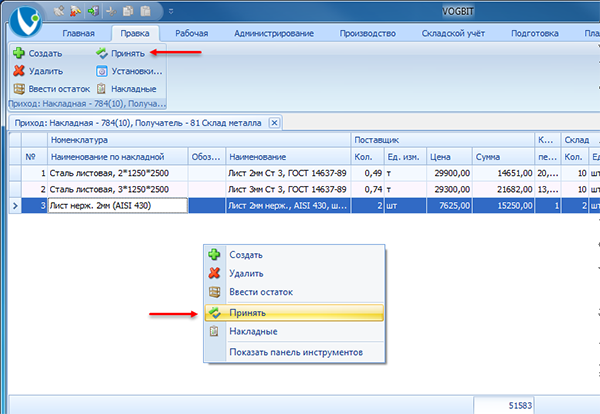Click Показать панель инструментов menu entry
Viewport: 600px width, 414px height.
295,352
